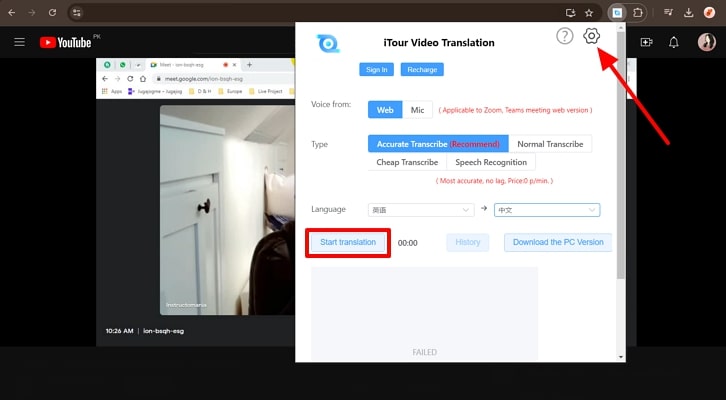
Task: Click the Start translation button
Action: click(x=347, y=242)
